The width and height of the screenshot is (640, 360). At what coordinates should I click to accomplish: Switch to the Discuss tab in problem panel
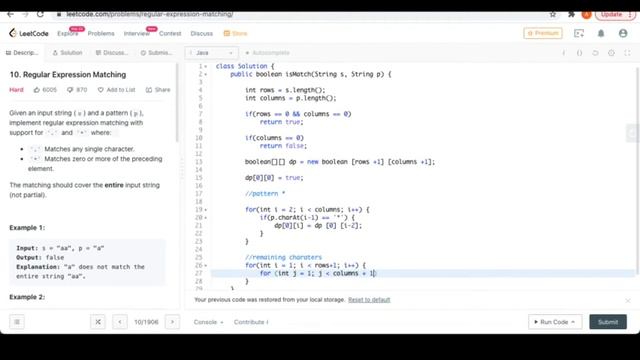click(x=111, y=53)
